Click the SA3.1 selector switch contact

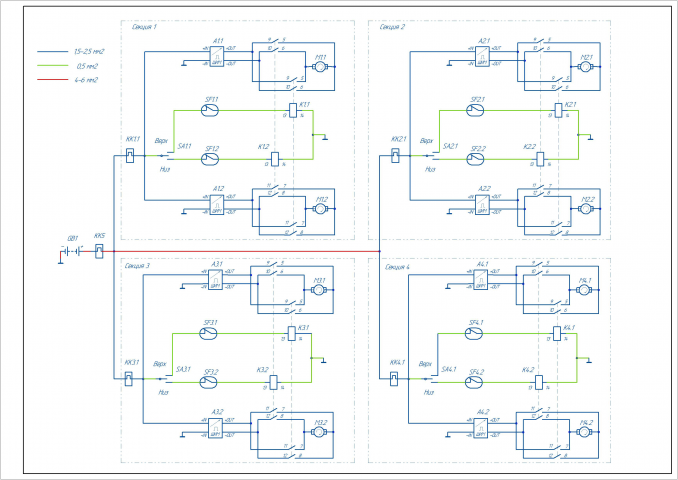[165, 379]
